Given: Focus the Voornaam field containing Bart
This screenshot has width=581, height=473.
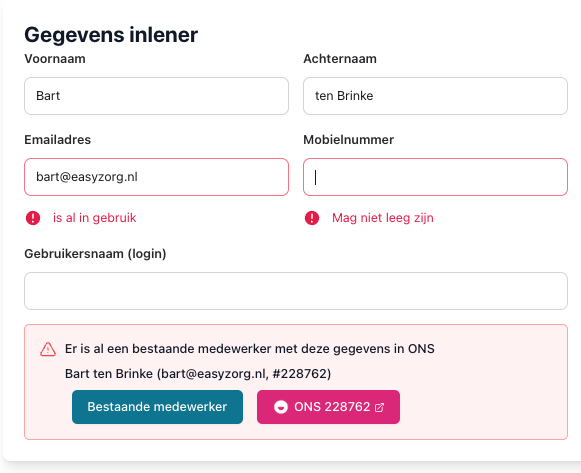Looking at the screenshot, I should pos(156,96).
